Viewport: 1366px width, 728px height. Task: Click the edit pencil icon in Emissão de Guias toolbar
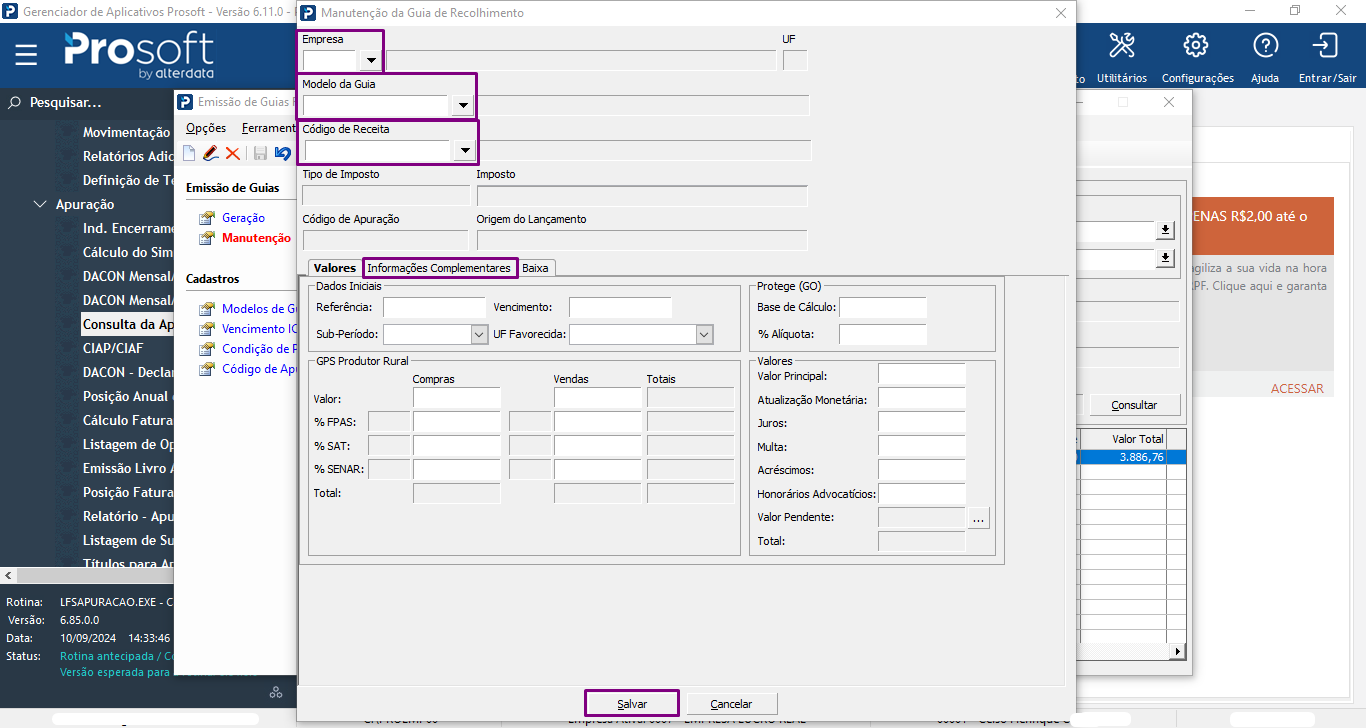click(210, 153)
